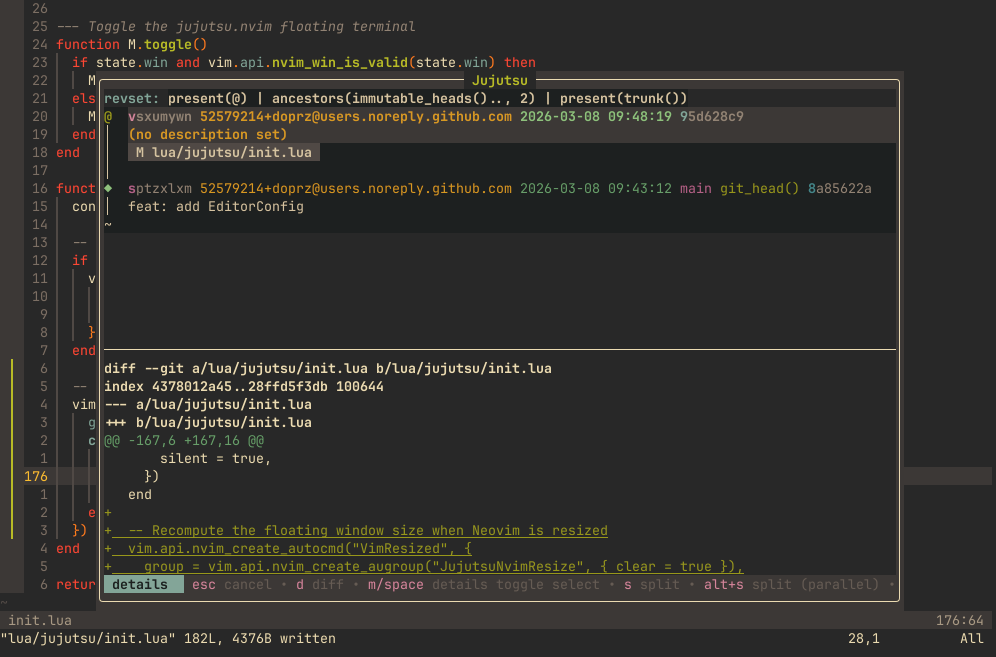Click the (no description set) line
Viewport: 996px width, 657px height.
(208, 135)
